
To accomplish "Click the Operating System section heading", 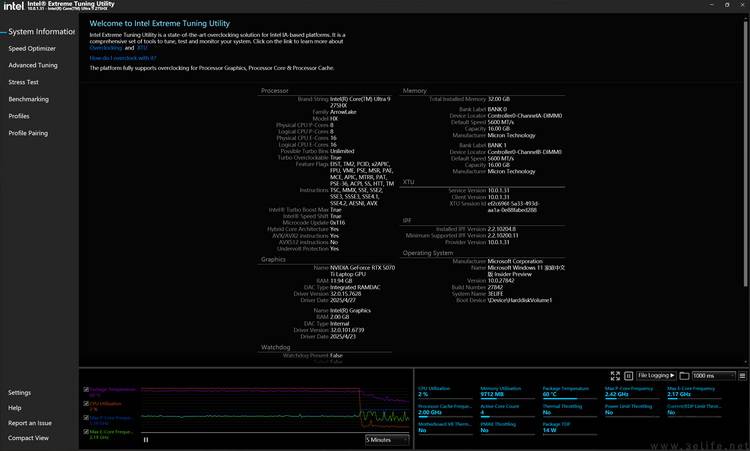I will [x=428, y=253].
